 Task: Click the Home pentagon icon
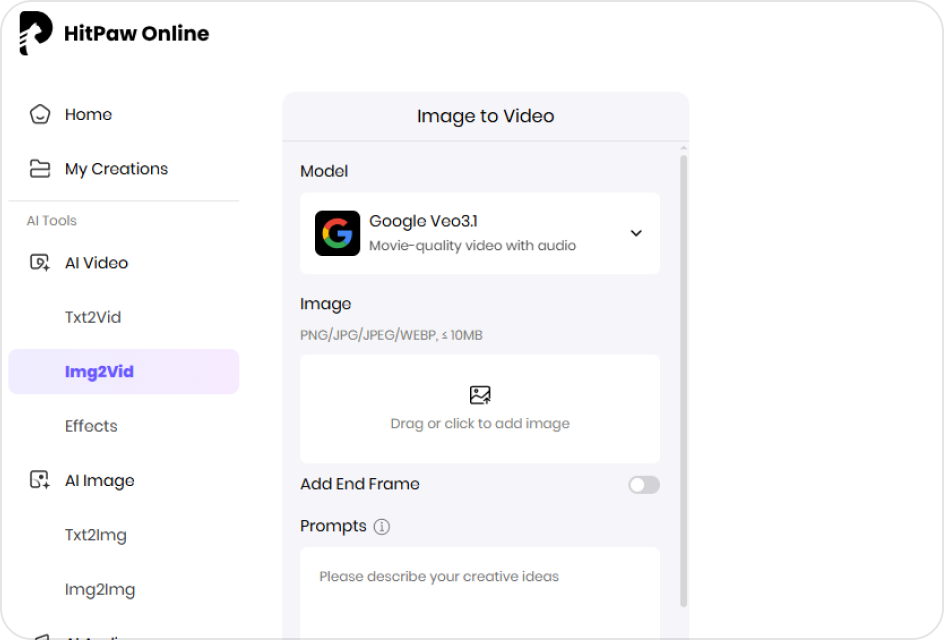click(40, 114)
